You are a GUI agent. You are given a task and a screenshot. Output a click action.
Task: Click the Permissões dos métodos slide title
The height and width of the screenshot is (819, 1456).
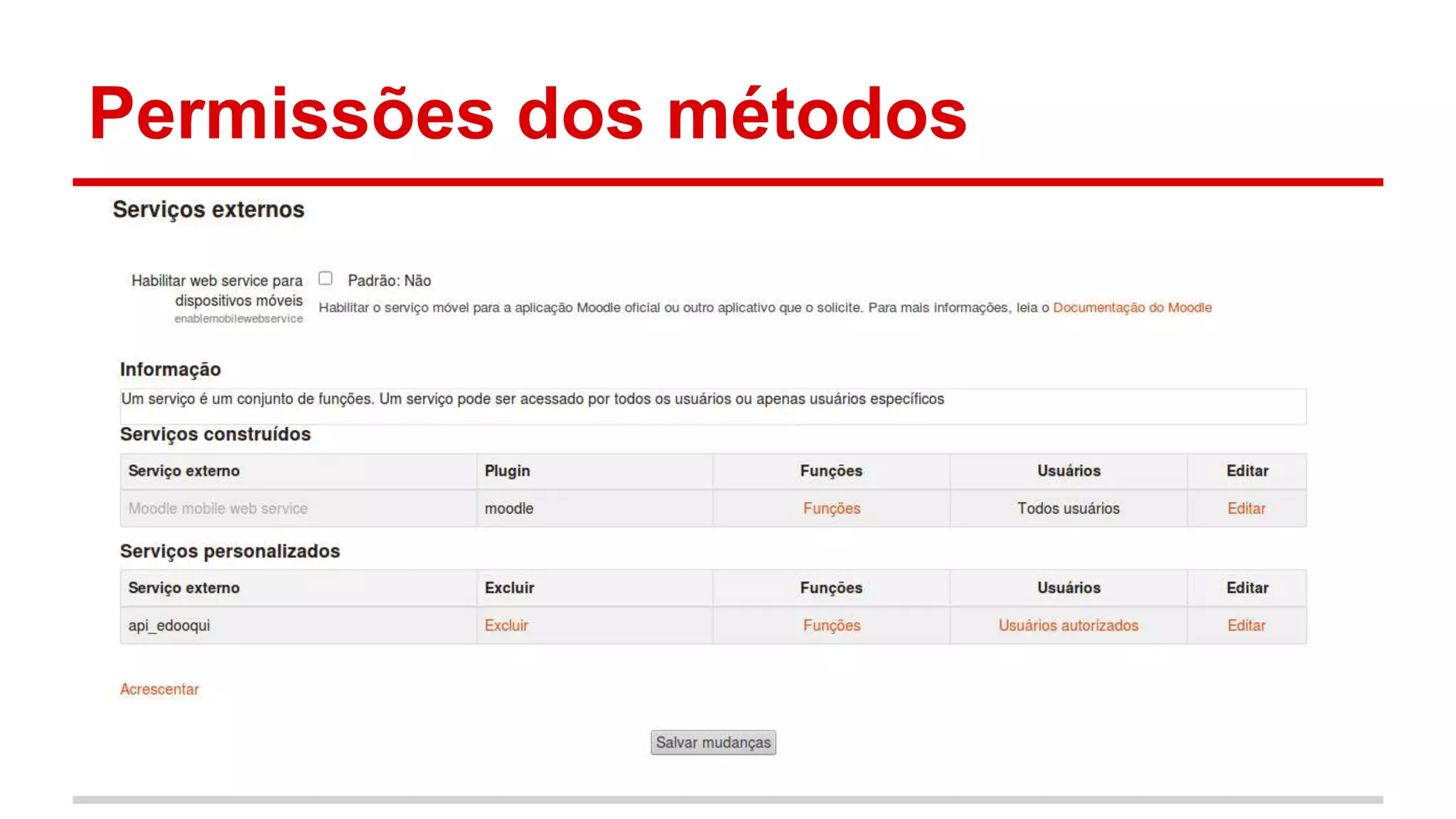coord(528,114)
